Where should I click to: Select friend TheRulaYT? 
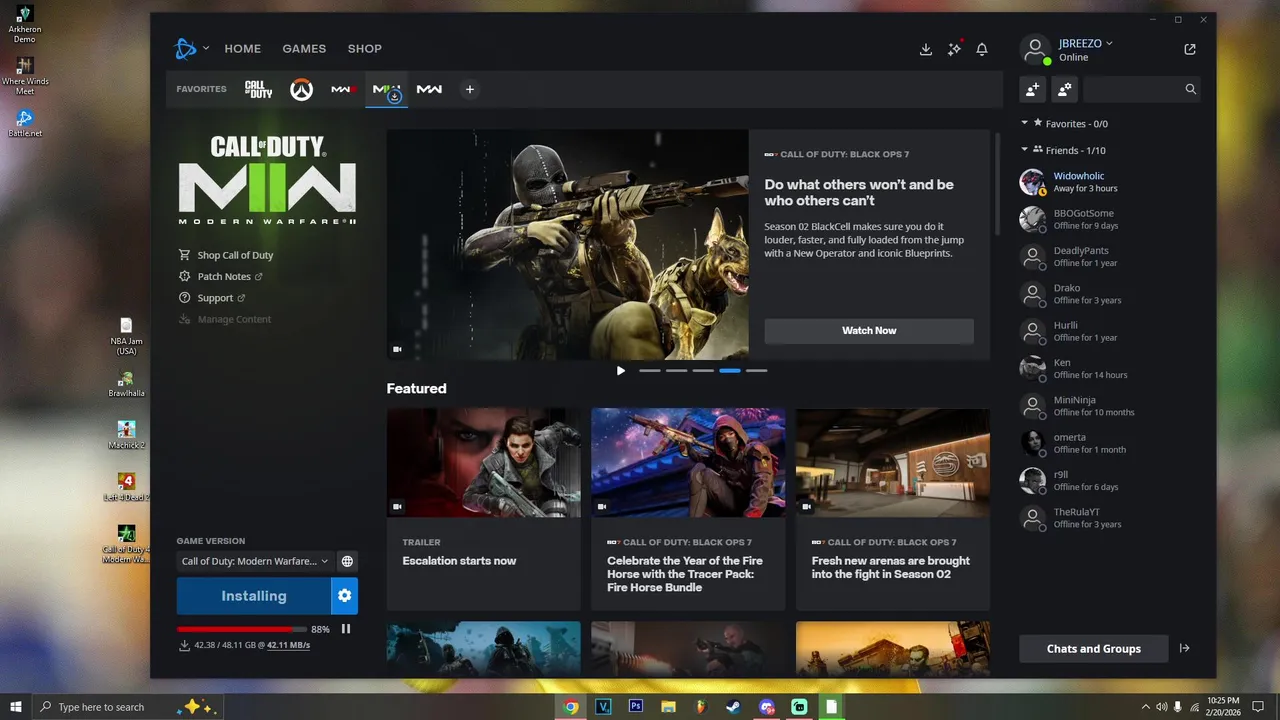coord(1110,518)
